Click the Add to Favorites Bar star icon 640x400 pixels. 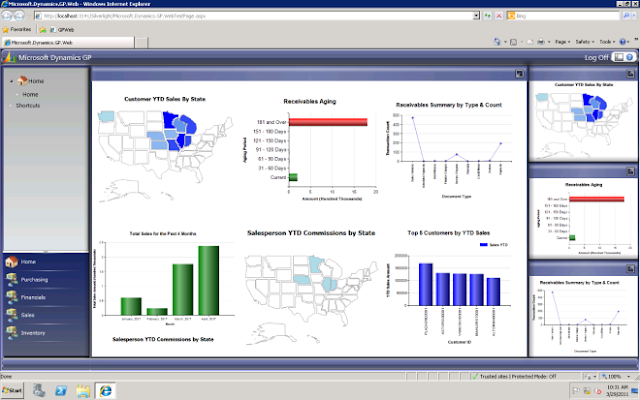coord(43,29)
